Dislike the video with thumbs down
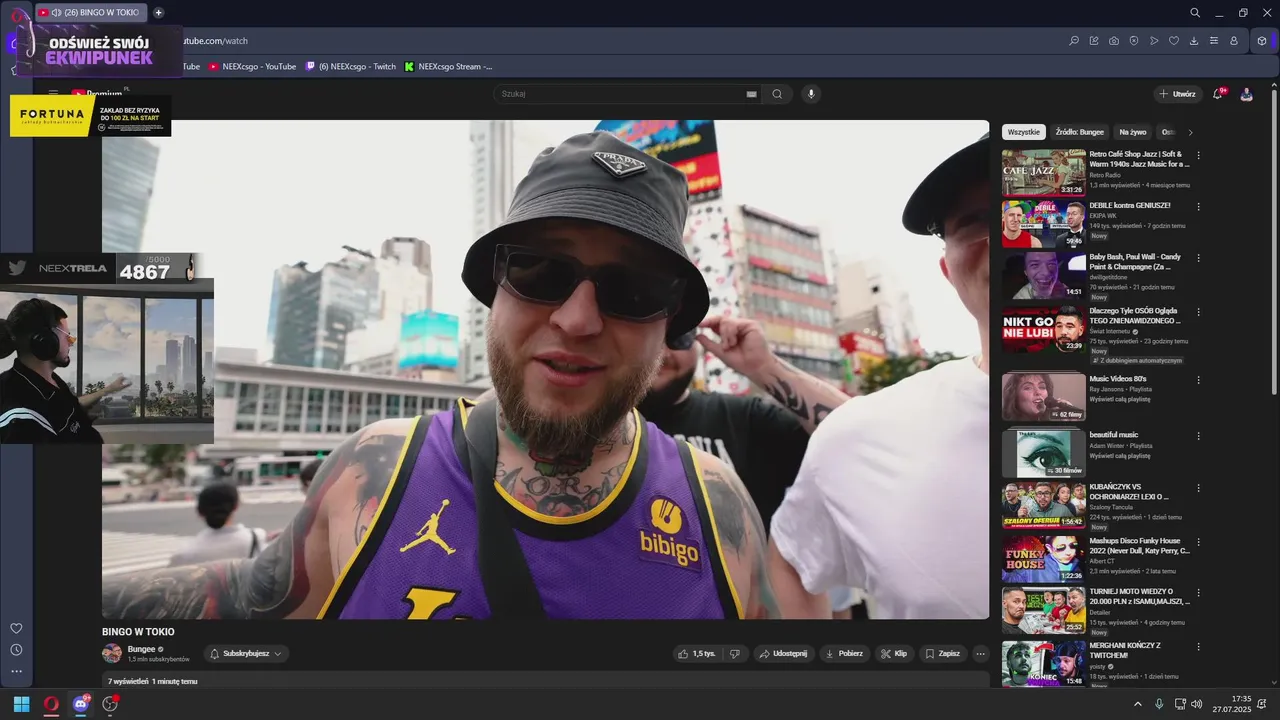Image resolution: width=1280 pixels, height=720 pixels. tap(735, 654)
